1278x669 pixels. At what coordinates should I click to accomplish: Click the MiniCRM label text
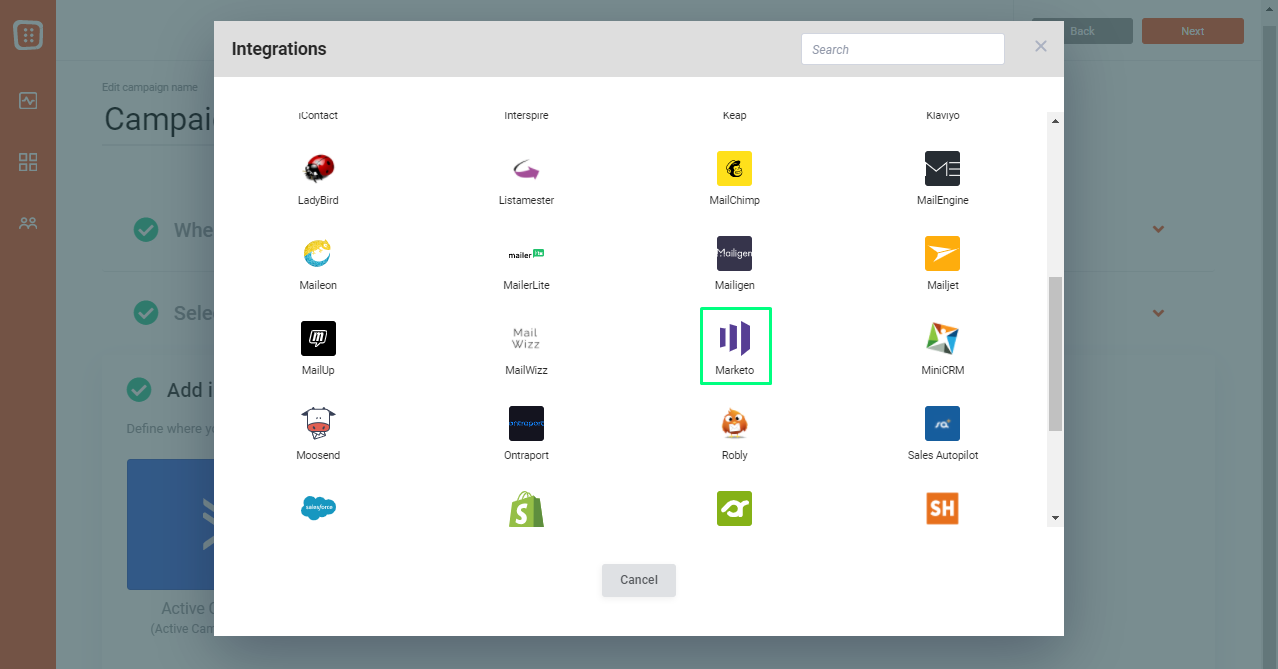tap(942, 370)
